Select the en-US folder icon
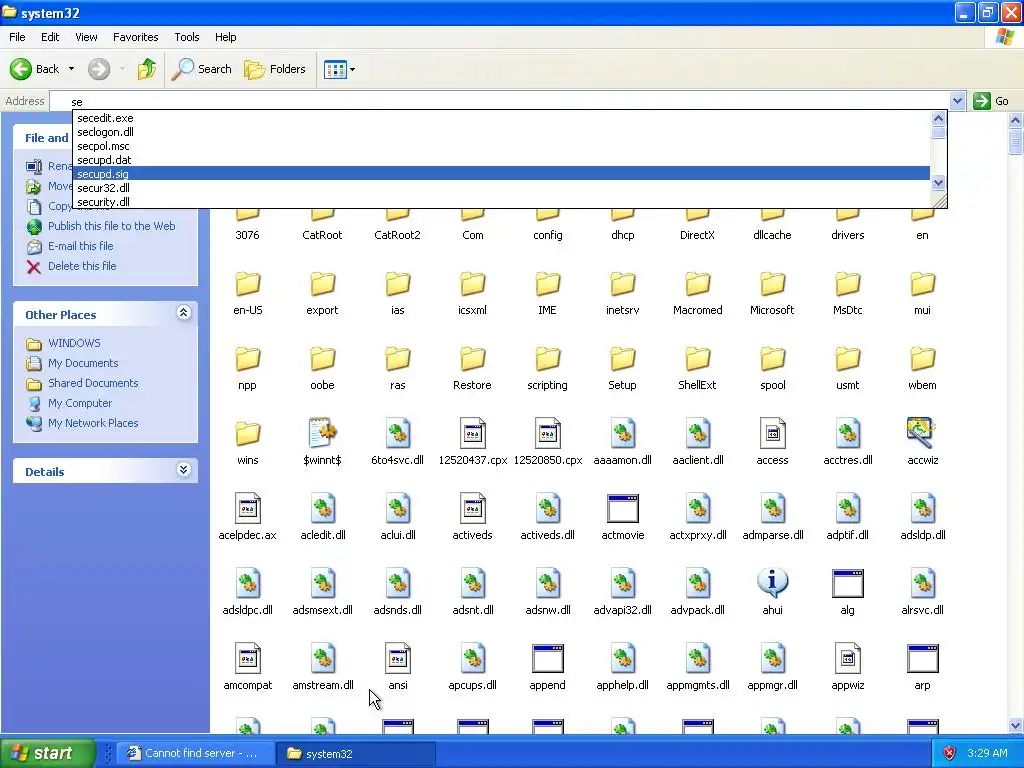 248,285
